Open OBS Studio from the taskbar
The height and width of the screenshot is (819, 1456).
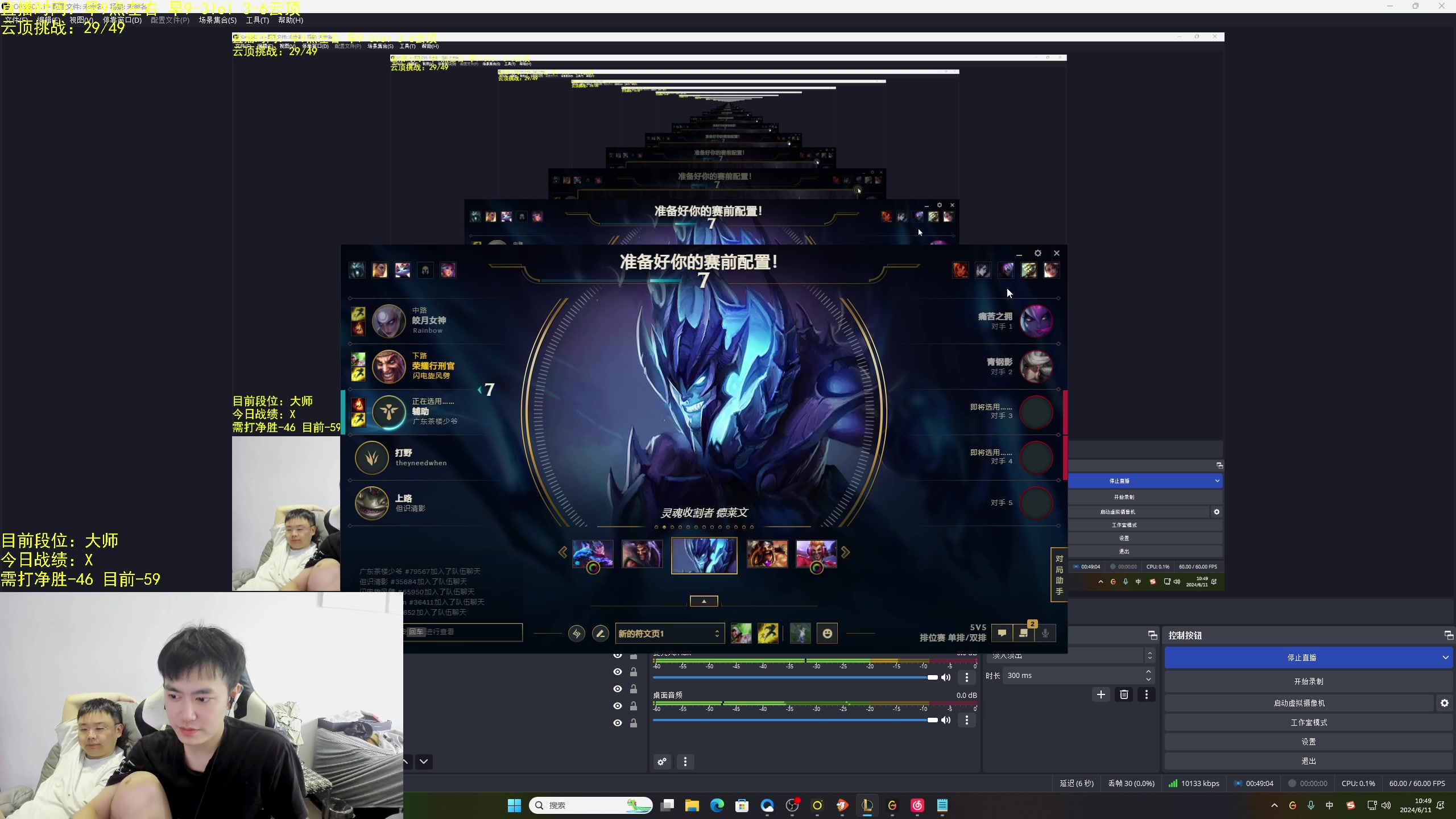792,805
